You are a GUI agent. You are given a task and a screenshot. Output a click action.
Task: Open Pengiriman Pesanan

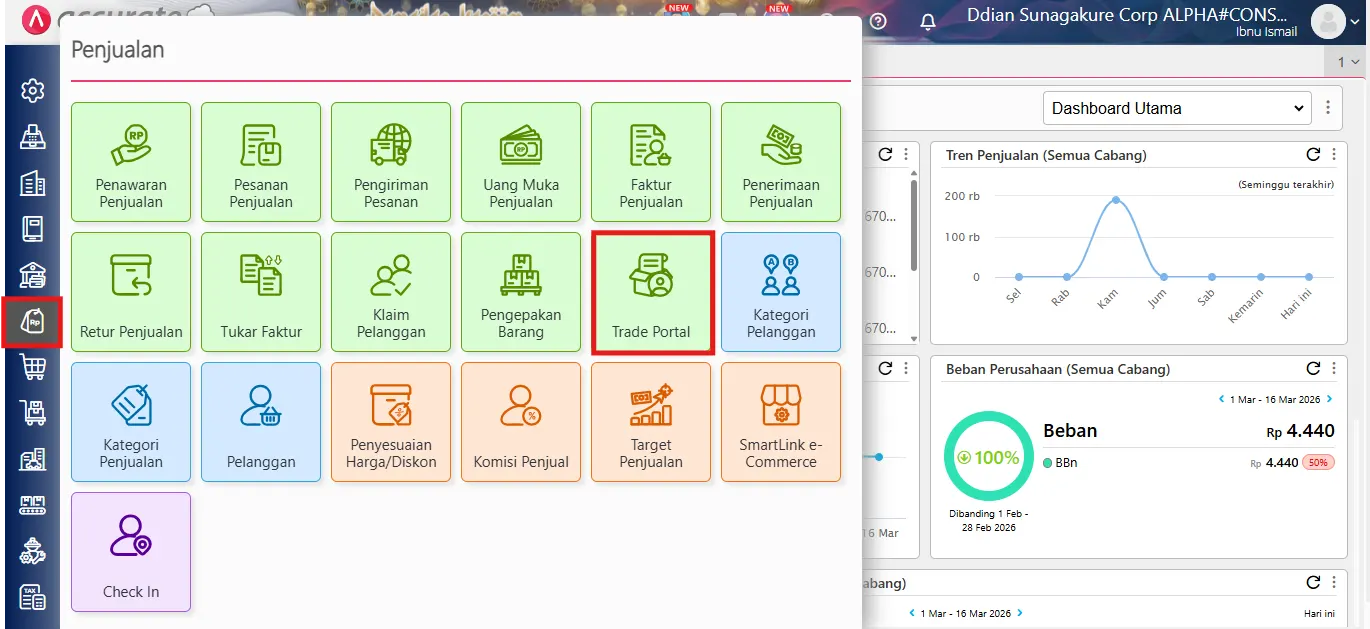coord(391,162)
